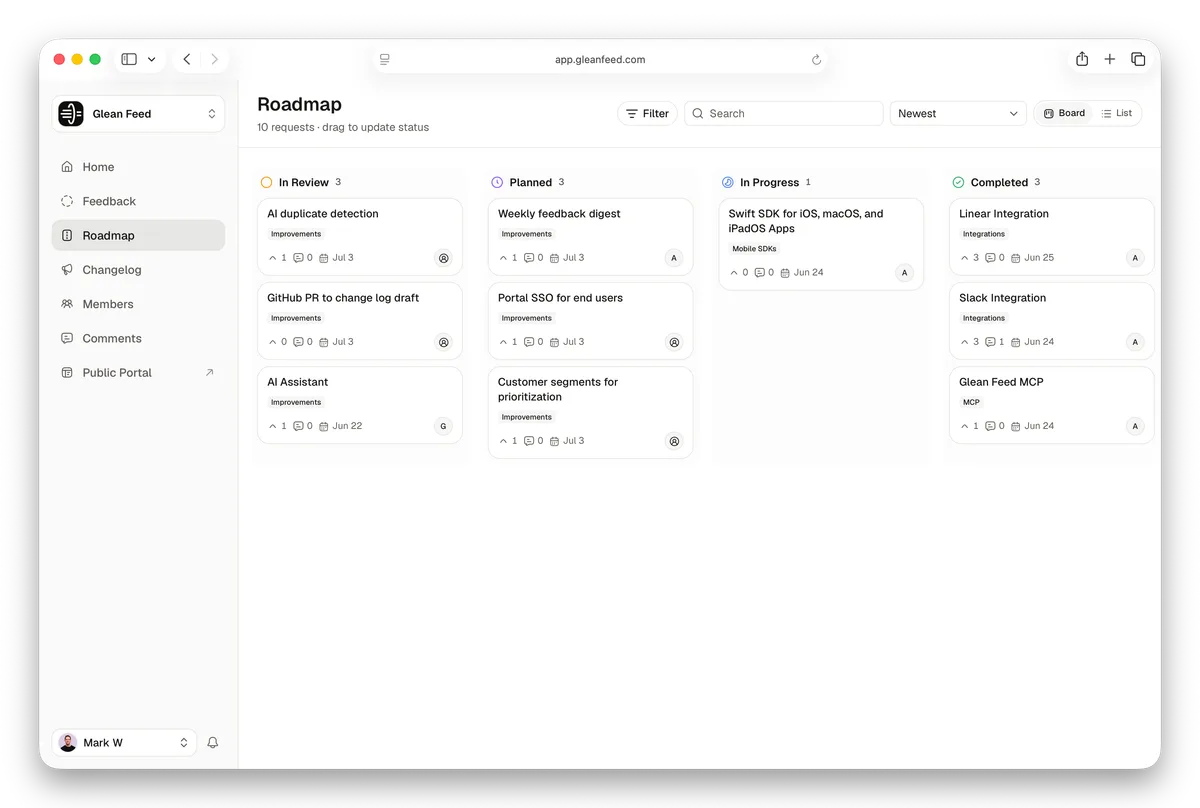
Task: Click the comment icon on Portal SSO card
Action: (529, 342)
